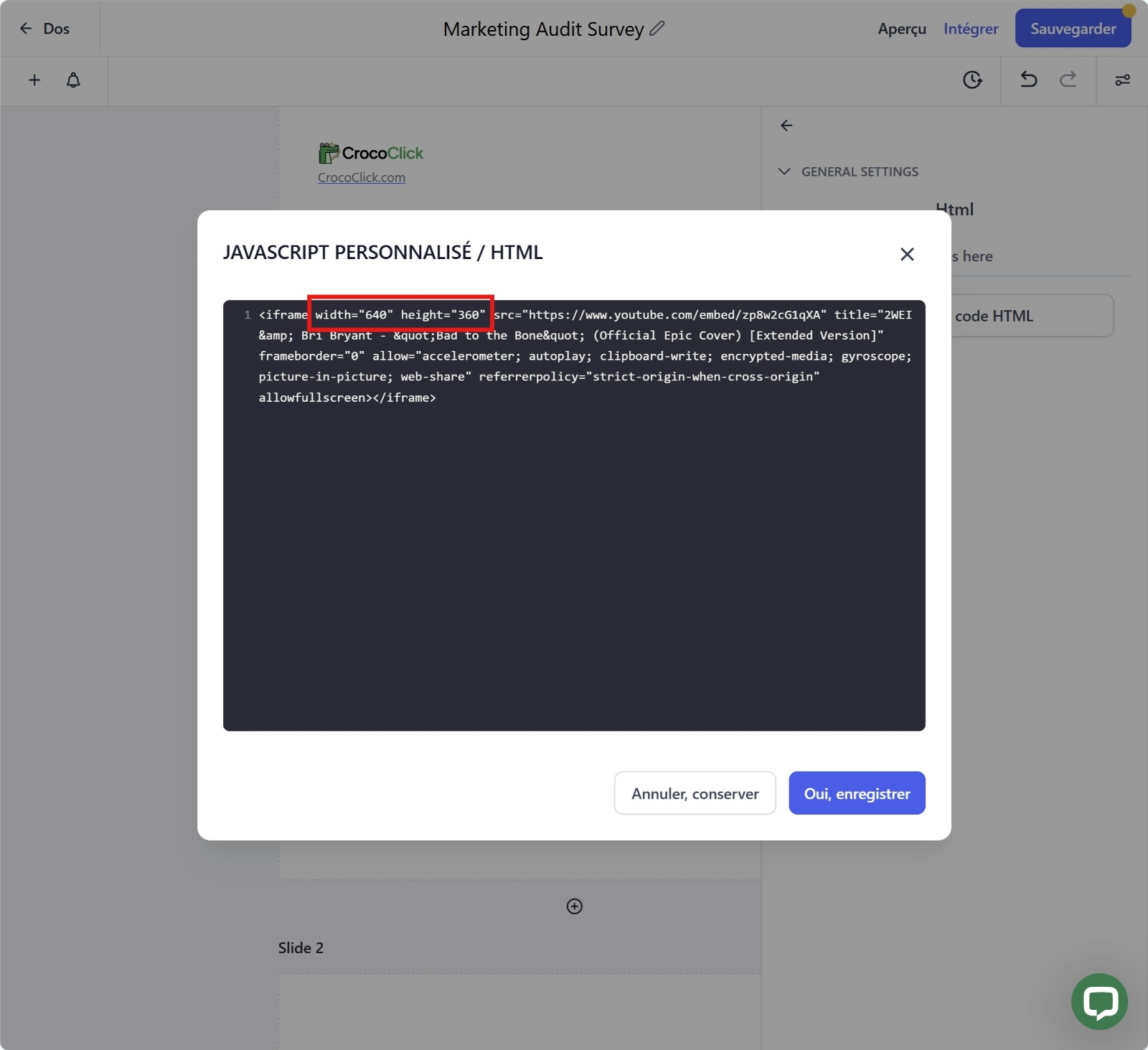Click Oui, enregistrer to save code
This screenshot has width=1148, height=1050.
coord(857,793)
